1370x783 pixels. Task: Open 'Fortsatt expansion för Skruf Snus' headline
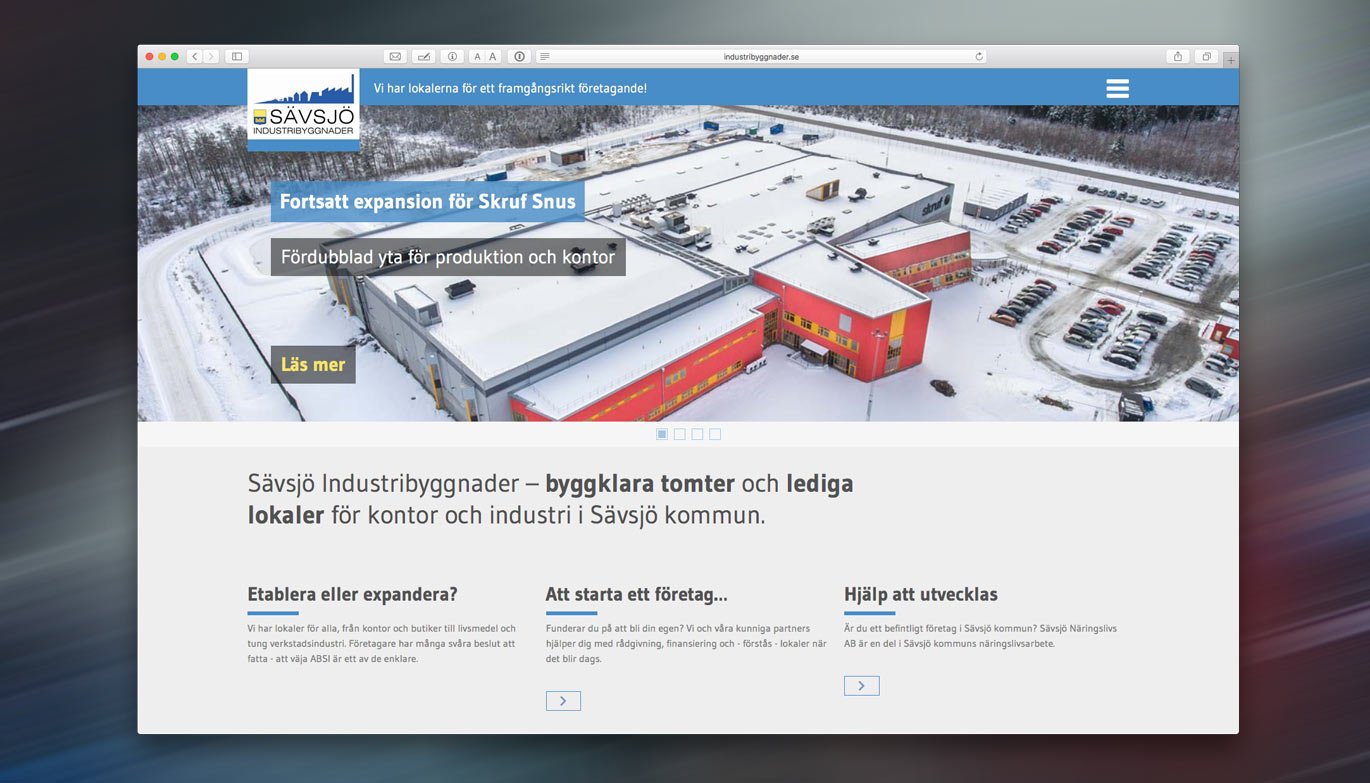point(427,201)
